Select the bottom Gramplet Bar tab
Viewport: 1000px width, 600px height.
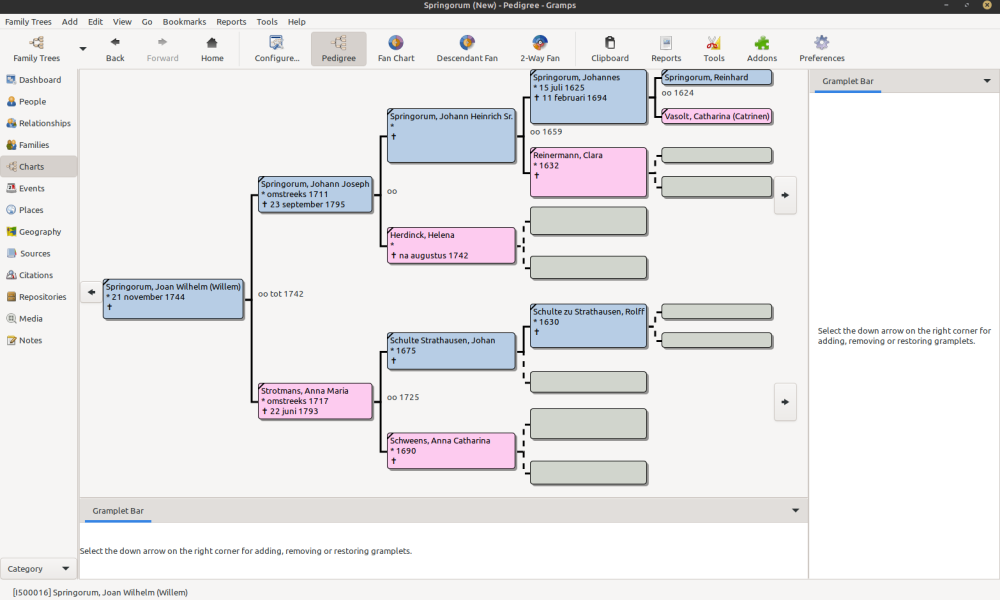[x=118, y=511]
